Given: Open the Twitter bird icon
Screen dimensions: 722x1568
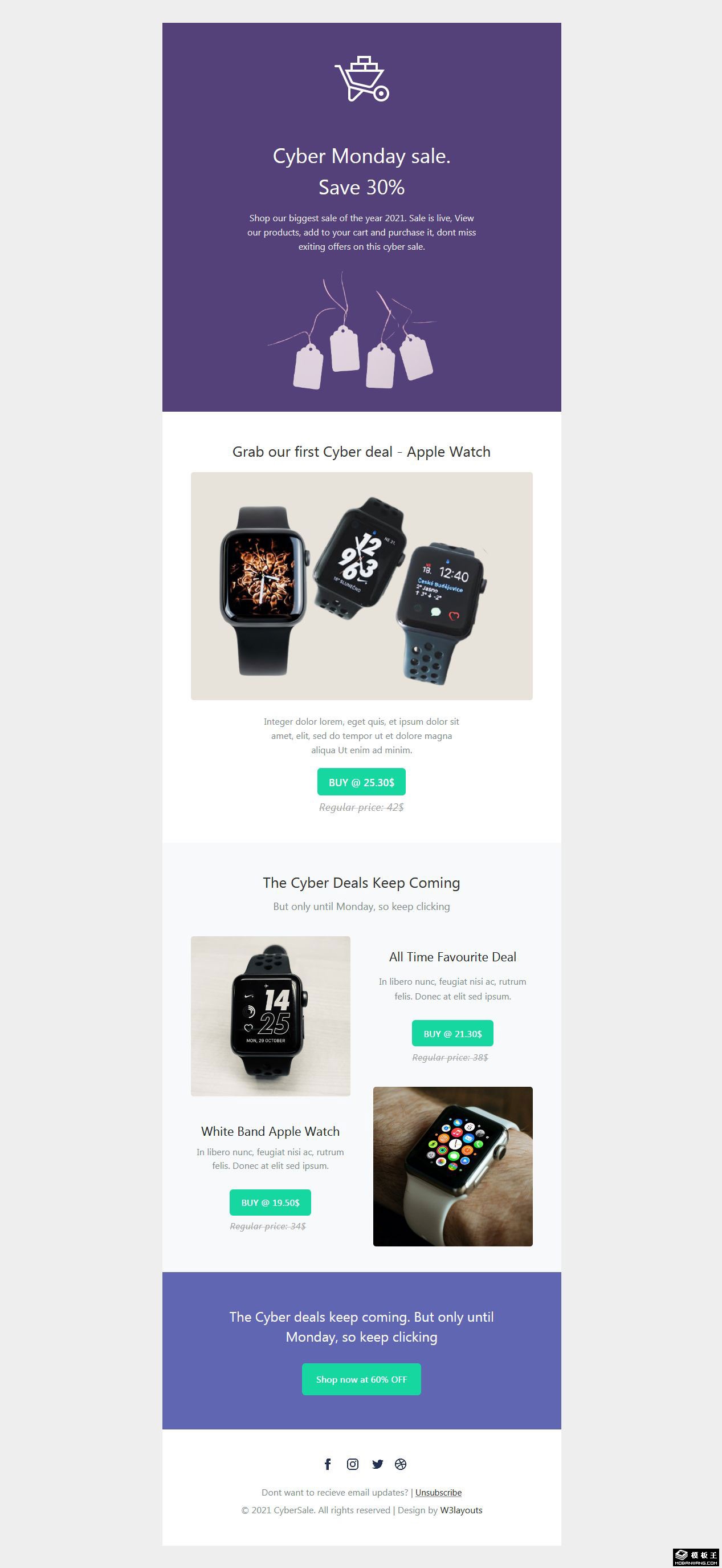Looking at the screenshot, I should click(x=378, y=1464).
